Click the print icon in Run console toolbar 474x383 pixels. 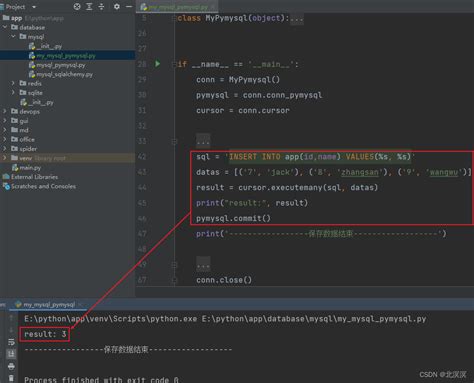pos(11,366)
